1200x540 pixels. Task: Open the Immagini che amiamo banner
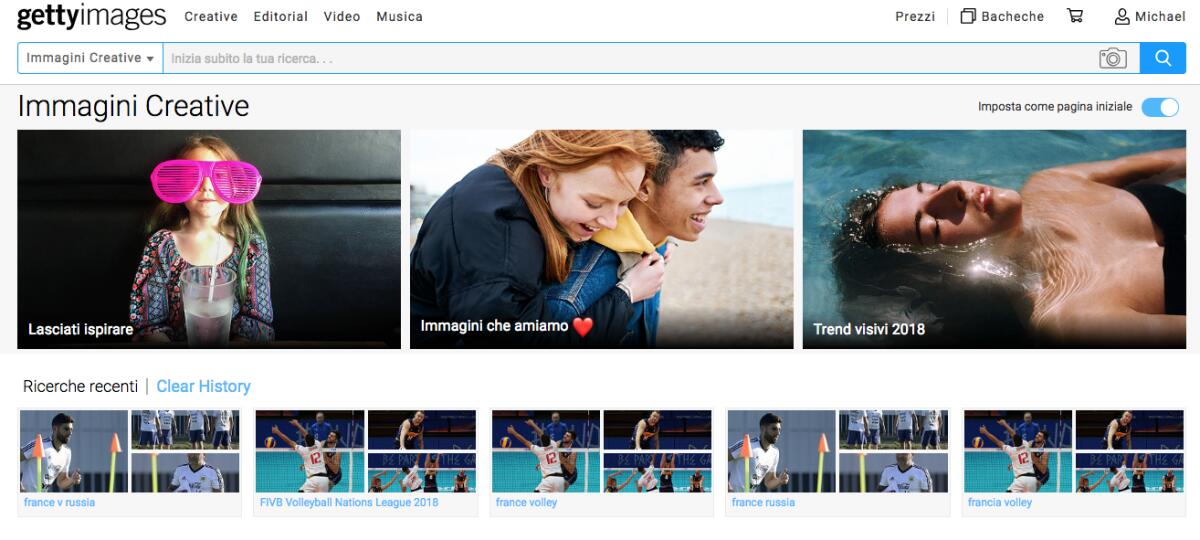(601, 239)
